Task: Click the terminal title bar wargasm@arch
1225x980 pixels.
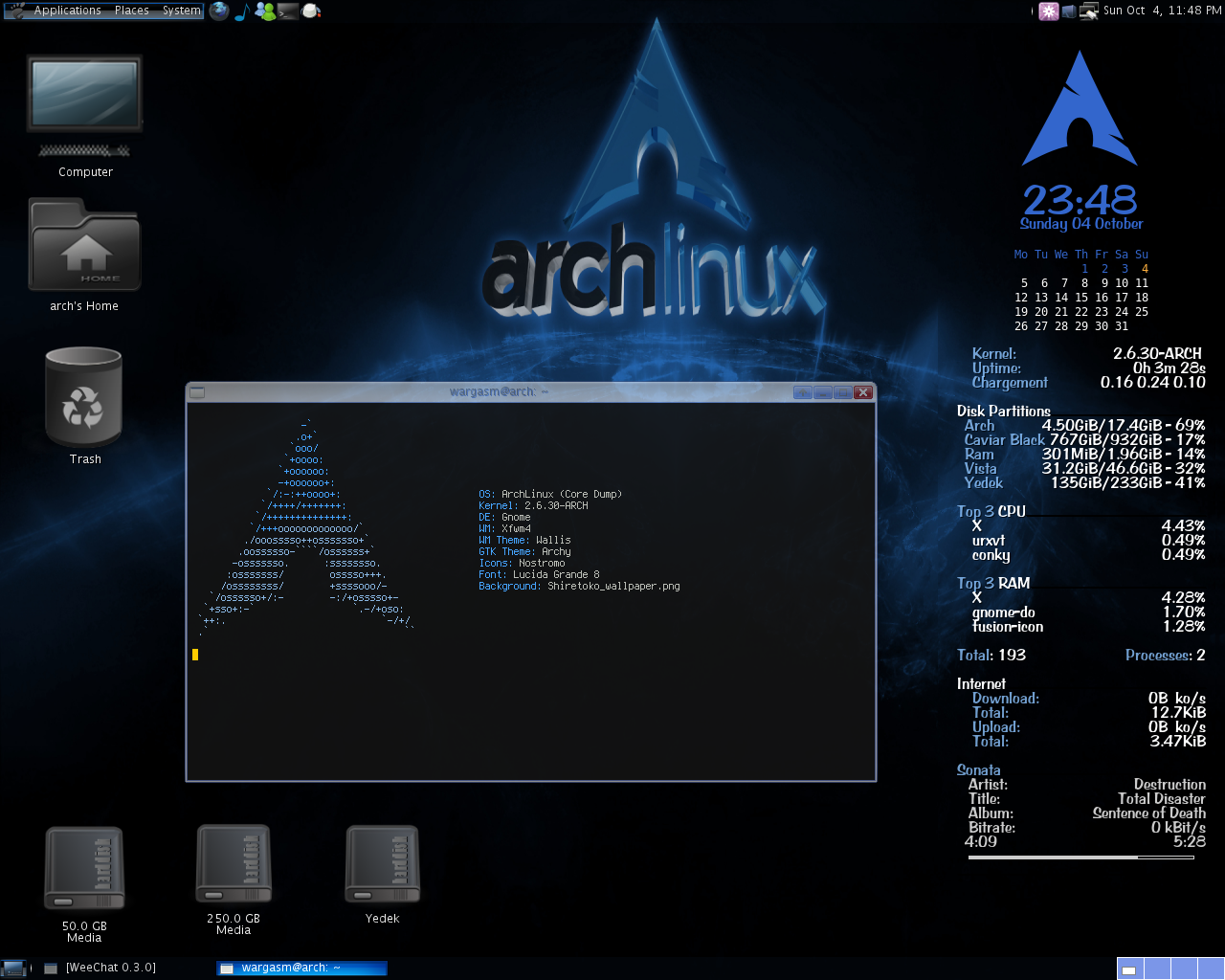Action: (x=499, y=392)
